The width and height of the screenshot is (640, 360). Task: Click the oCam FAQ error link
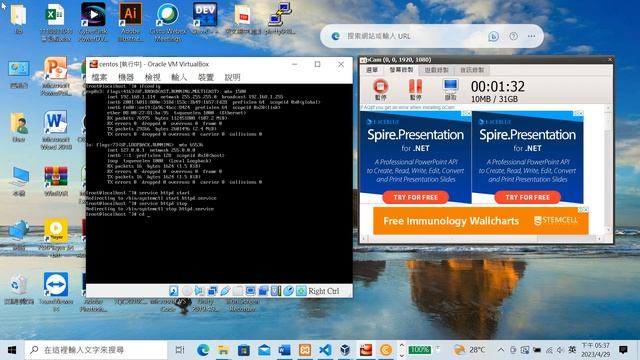pyautogui.click(x=407, y=107)
